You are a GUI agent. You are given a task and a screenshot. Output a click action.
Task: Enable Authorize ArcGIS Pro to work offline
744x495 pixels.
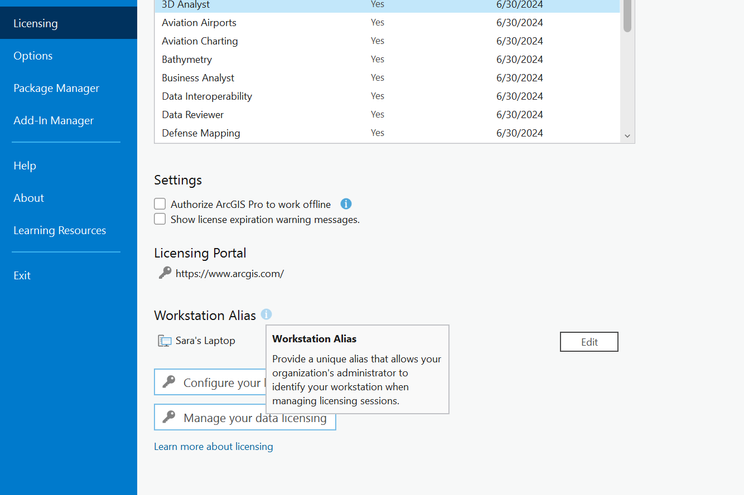(160, 204)
